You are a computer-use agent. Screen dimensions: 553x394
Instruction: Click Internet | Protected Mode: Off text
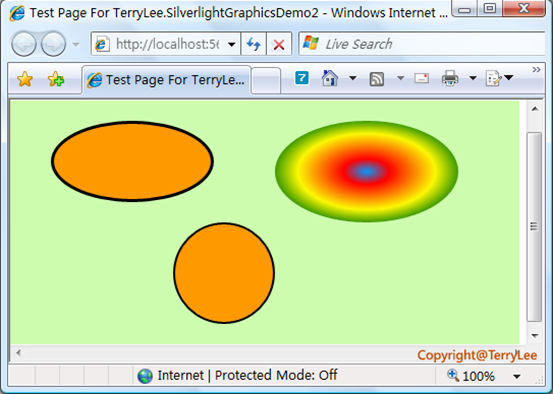click(247, 375)
